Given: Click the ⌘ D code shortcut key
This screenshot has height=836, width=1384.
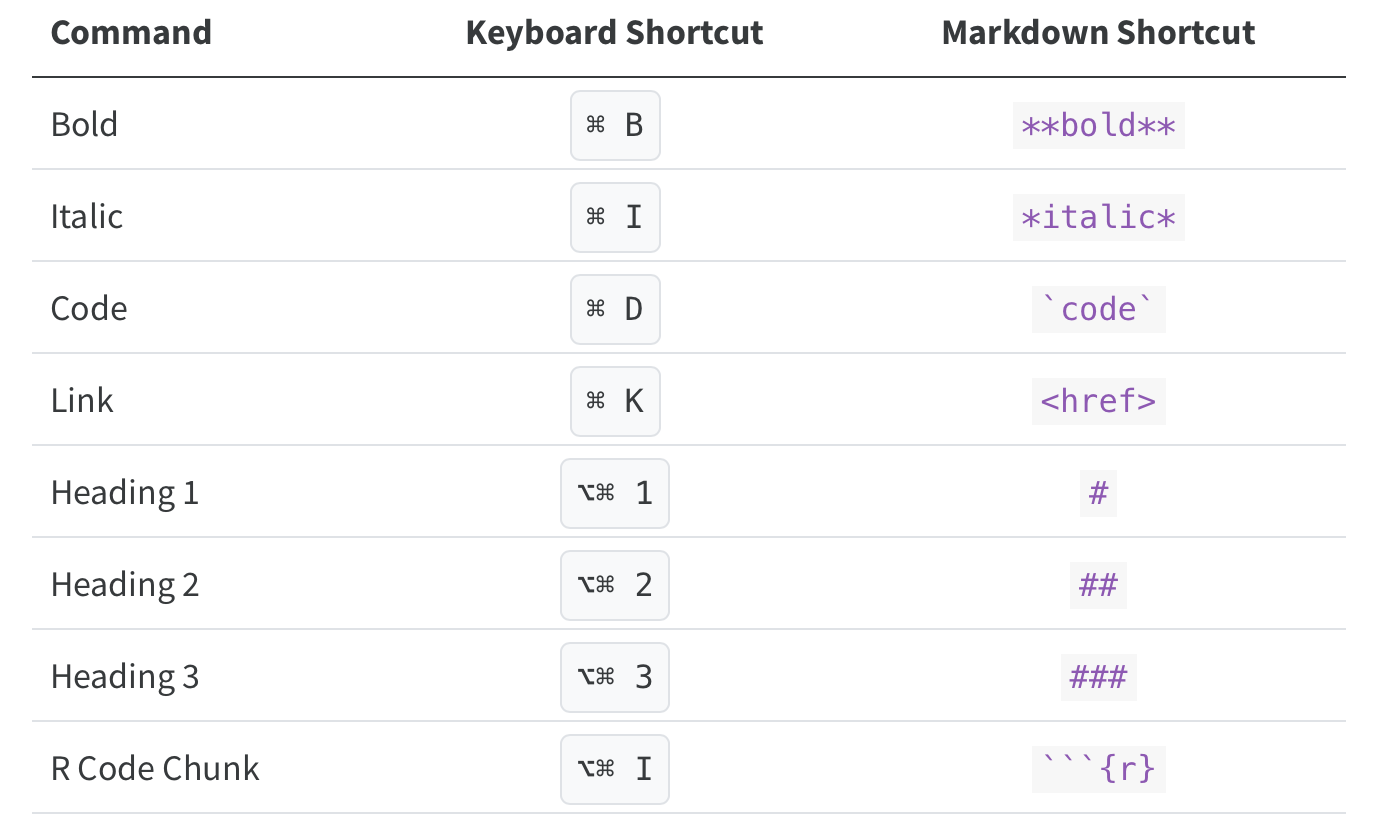Looking at the screenshot, I should pyautogui.click(x=615, y=309).
